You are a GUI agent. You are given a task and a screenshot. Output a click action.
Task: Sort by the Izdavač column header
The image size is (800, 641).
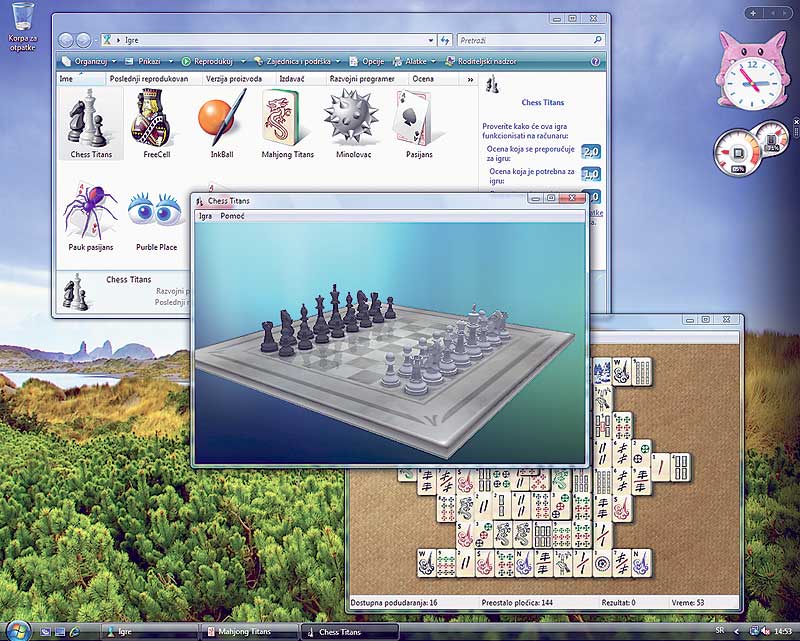pos(300,79)
